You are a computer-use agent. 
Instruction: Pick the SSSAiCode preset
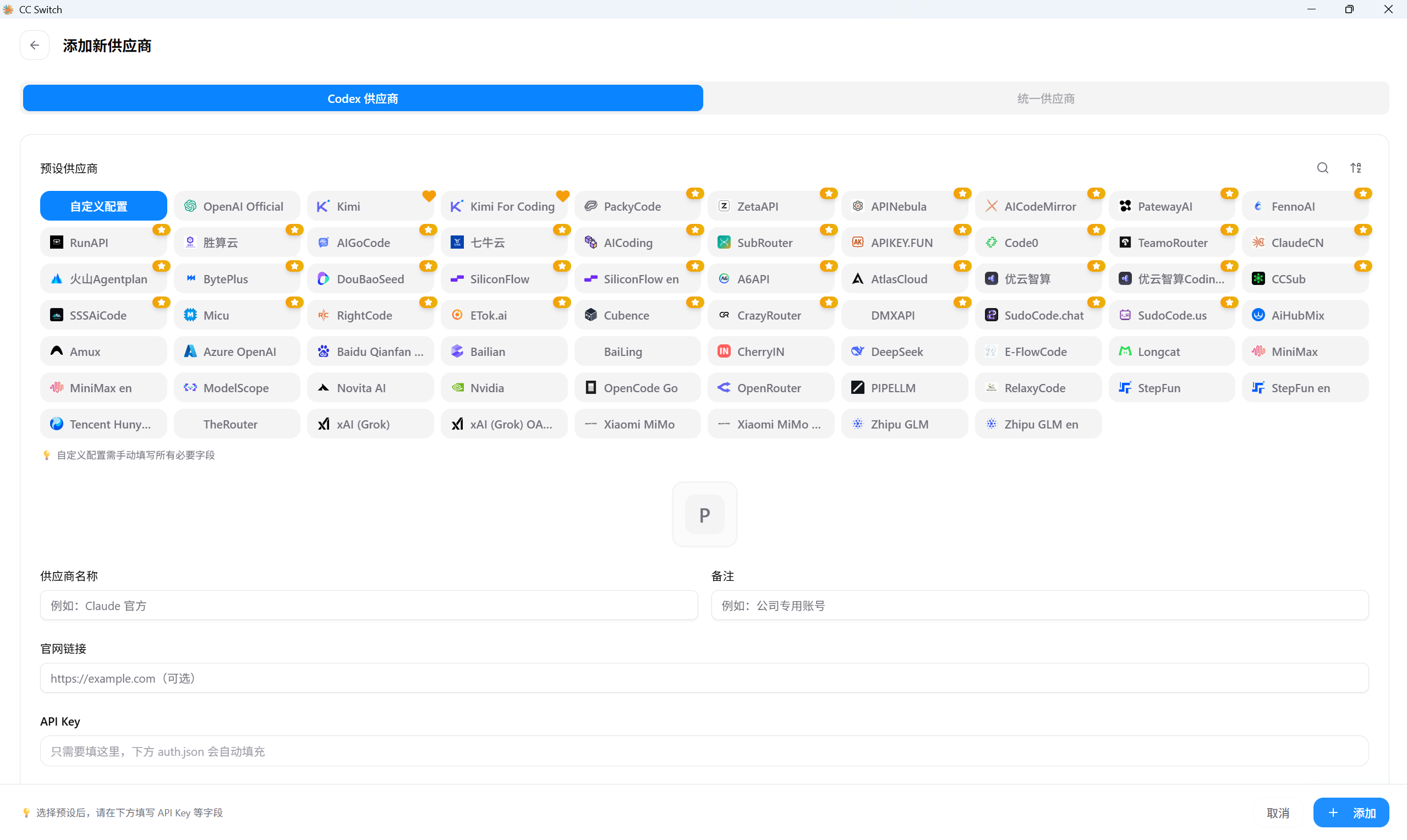(103, 315)
